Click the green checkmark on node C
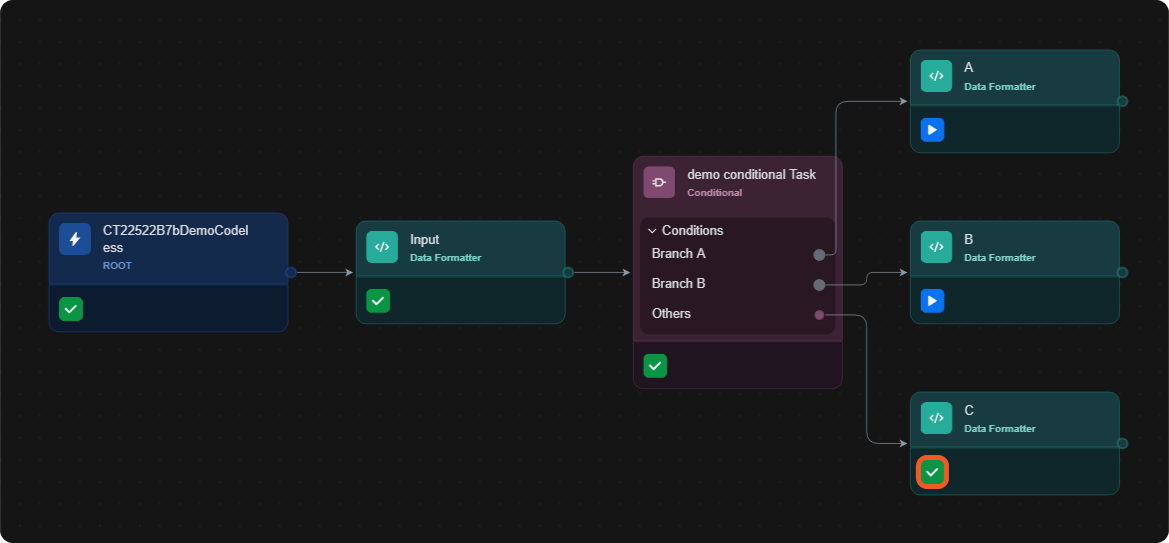Image resolution: width=1169 pixels, height=543 pixels. point(933,472)
